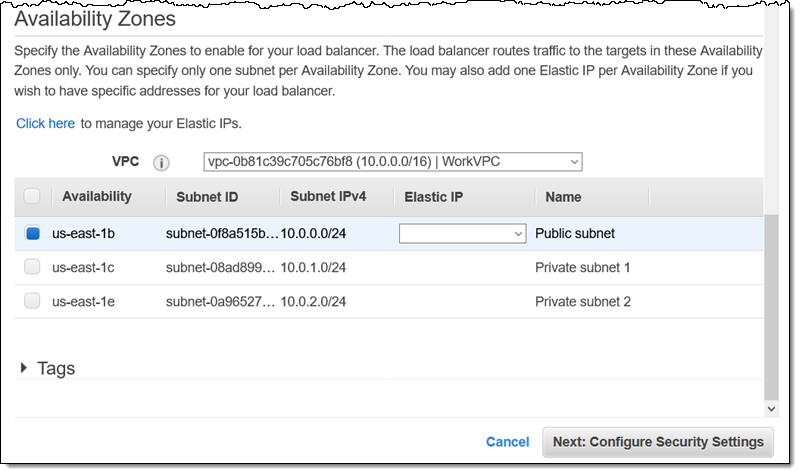Expand the Tags section triangle
This screenshot has width=800, height=474.
click(24, 368)
